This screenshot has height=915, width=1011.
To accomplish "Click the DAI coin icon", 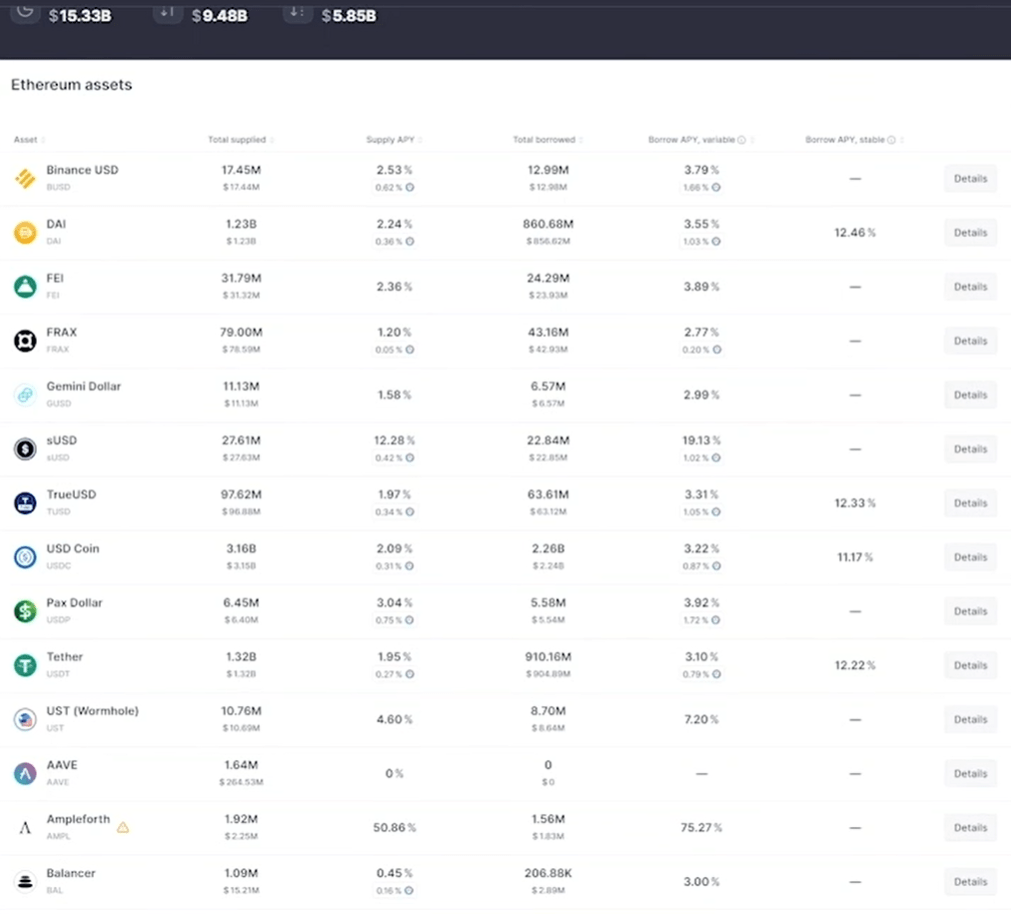I will (25, 233).
